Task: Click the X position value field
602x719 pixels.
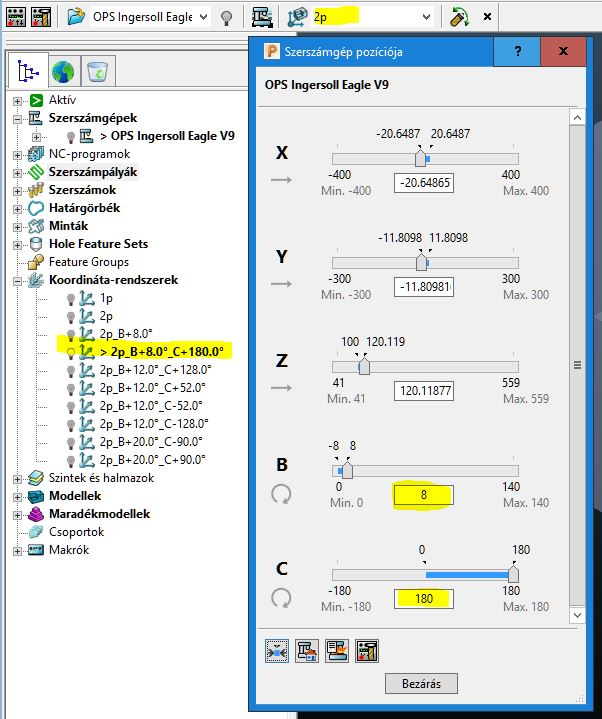Action: click(x=424, y=183)
